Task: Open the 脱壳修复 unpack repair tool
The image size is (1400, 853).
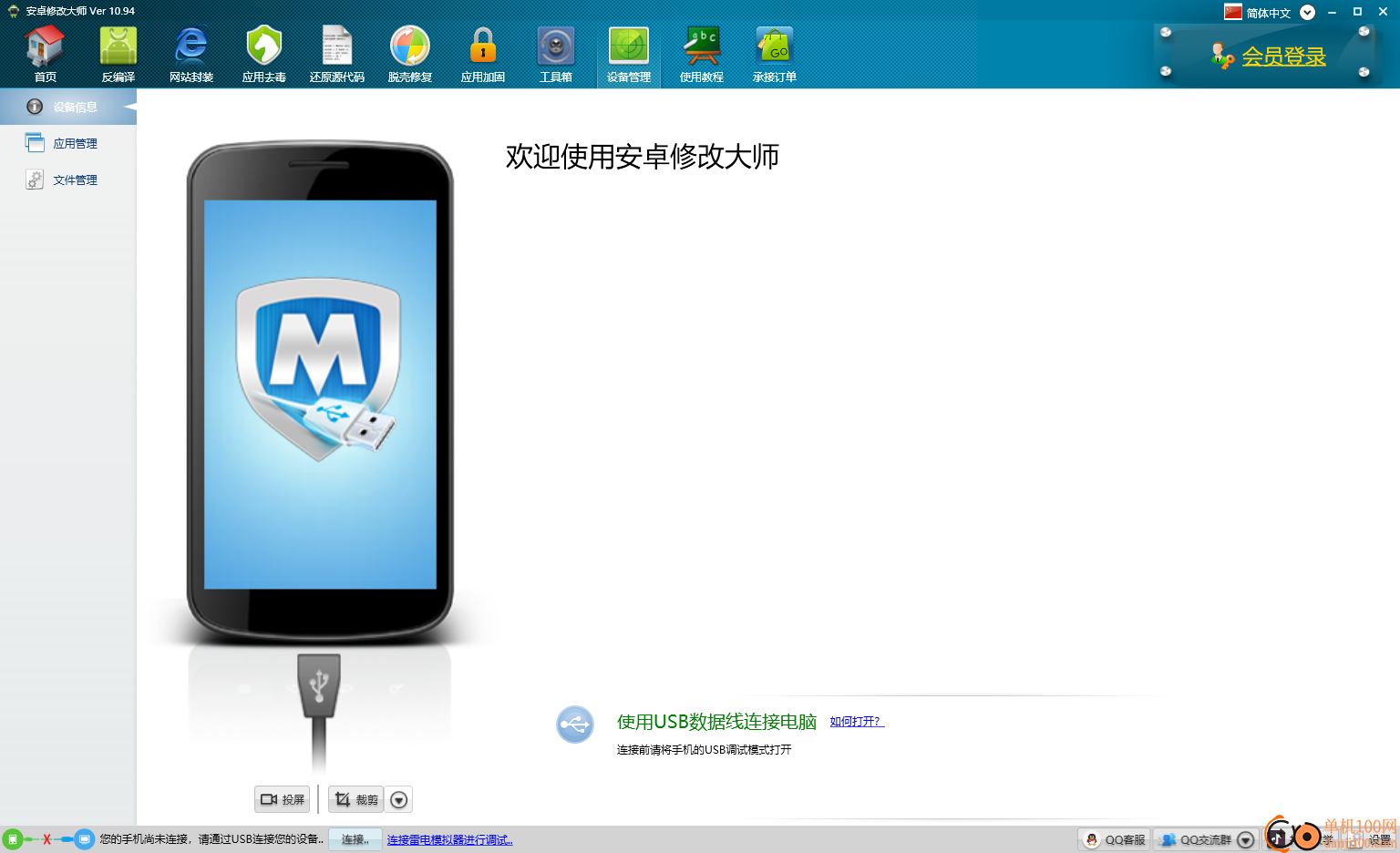Action: [410, 54]
